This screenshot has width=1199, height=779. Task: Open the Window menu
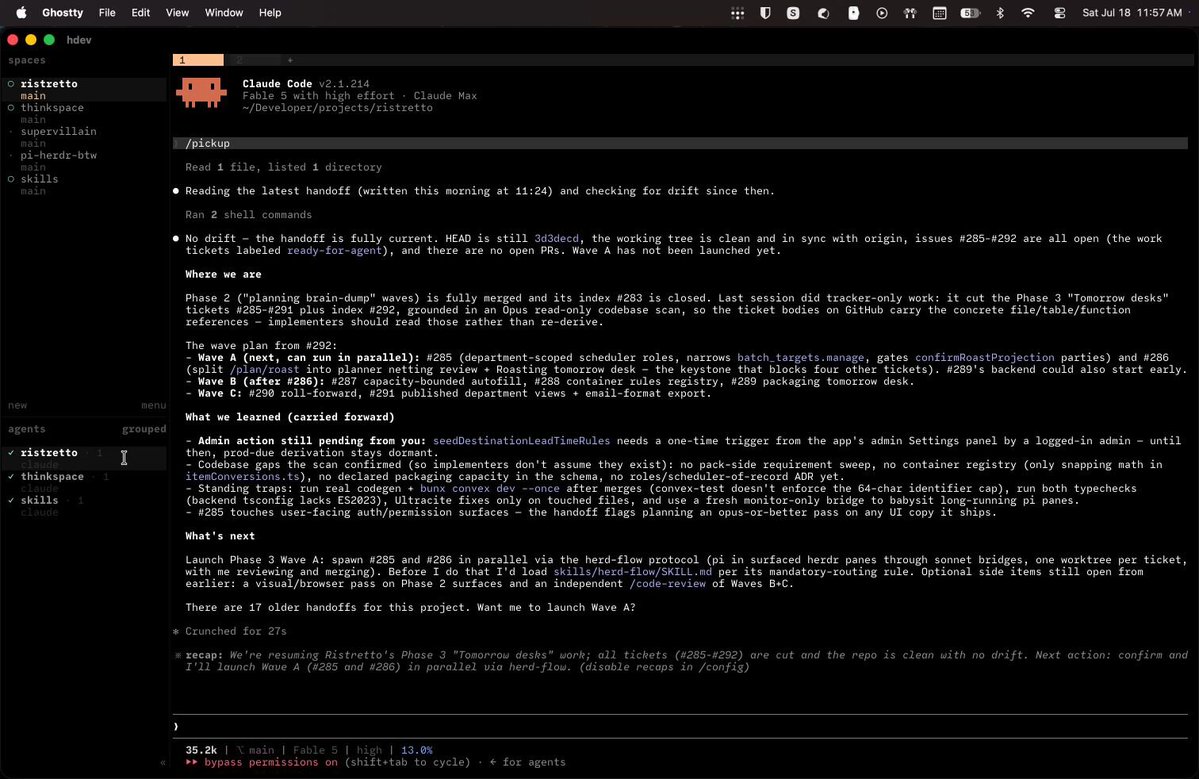point(224,12)
